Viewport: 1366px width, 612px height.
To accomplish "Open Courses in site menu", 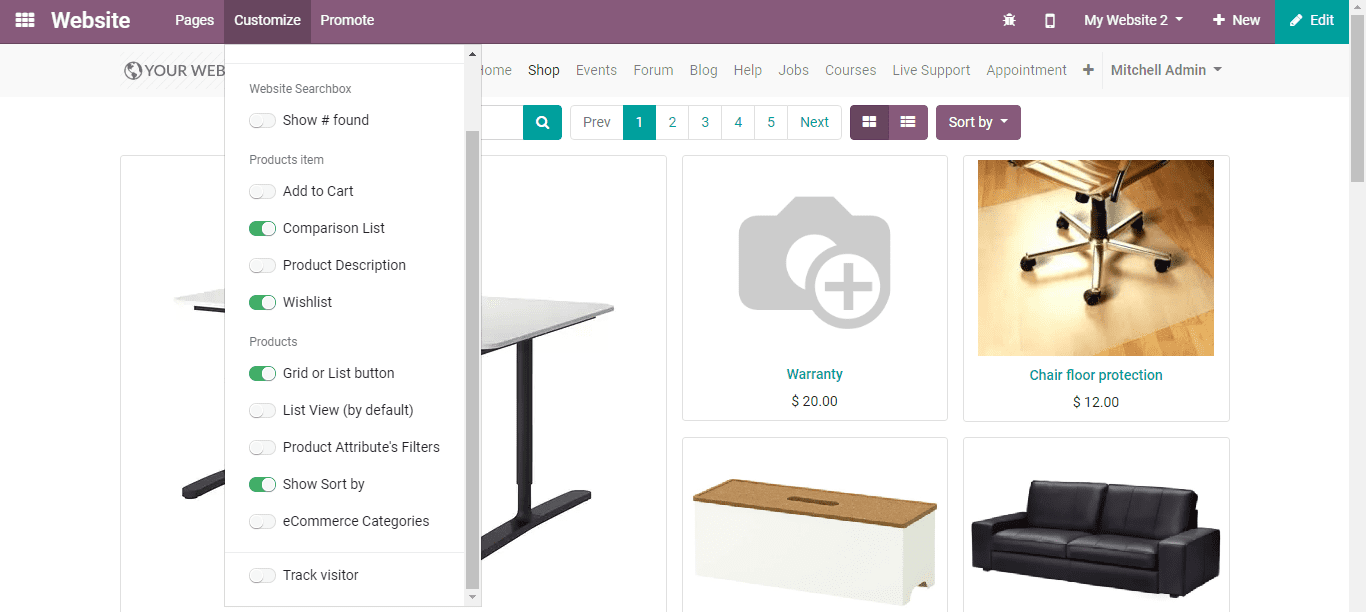I will coord(851,70).
